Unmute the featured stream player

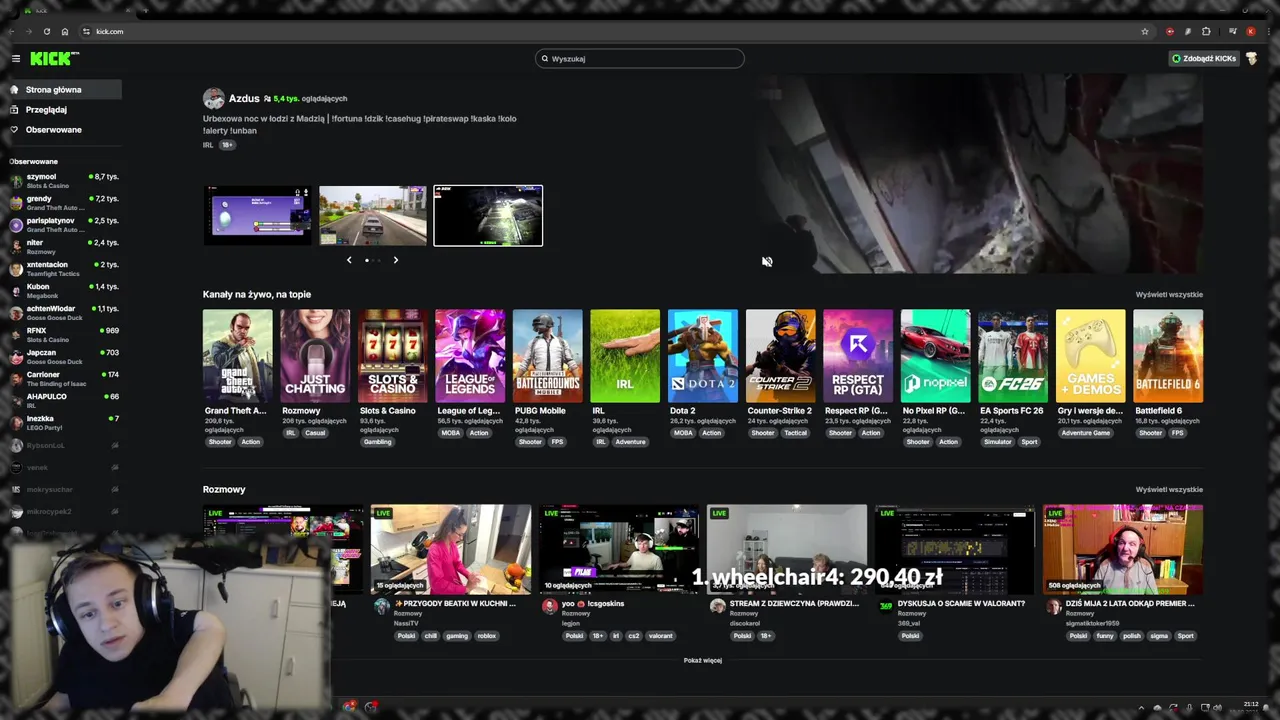click(x=767, y=261)
